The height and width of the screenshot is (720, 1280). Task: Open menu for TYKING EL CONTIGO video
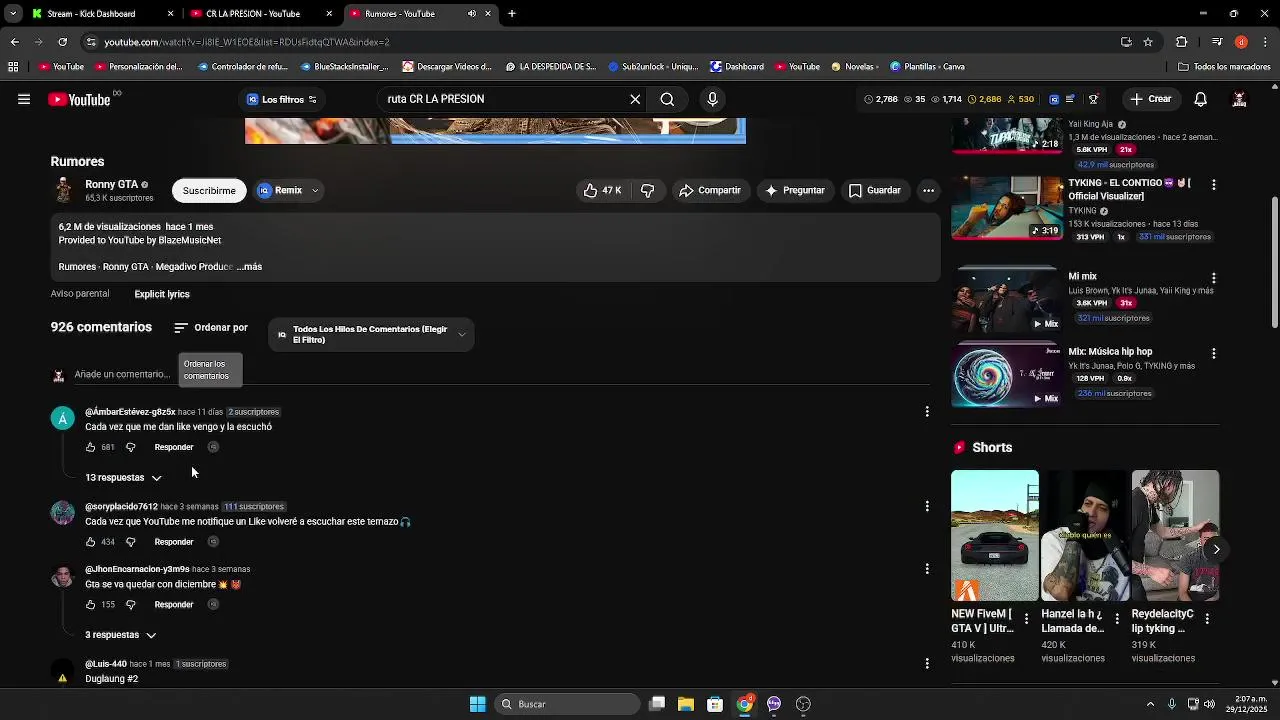[1214, 185]
